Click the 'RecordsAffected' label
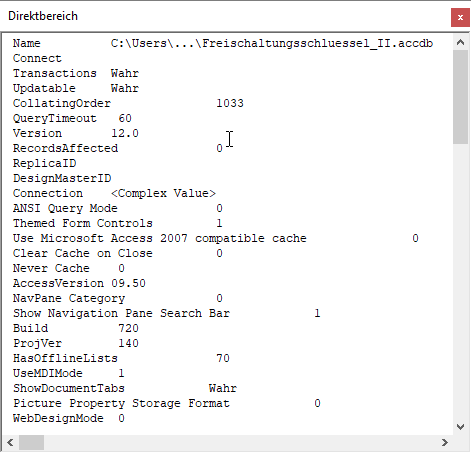The width and height of the screenshot is (471, 453). [x=65, y=148]
